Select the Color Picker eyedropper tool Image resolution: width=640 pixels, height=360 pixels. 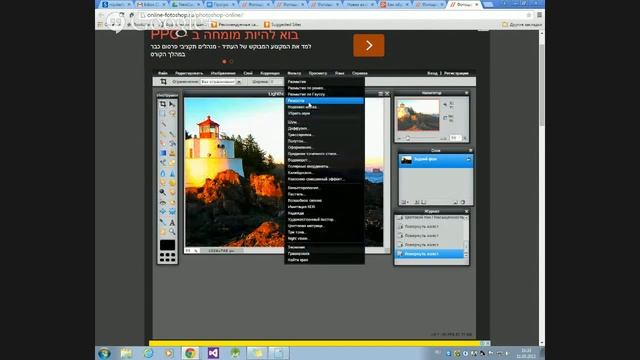[x=163, y=222]
